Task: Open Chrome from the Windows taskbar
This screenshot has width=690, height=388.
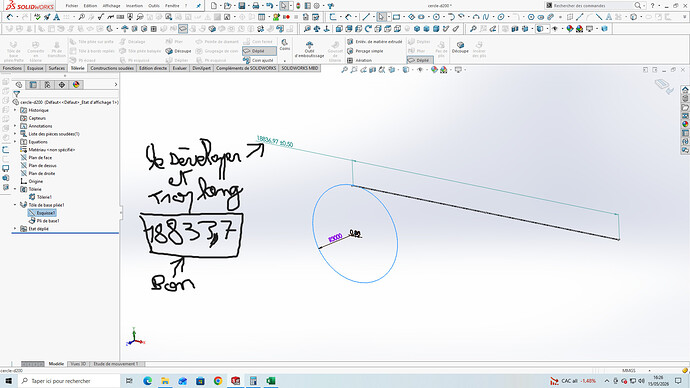Action: (x=218, y=381)
